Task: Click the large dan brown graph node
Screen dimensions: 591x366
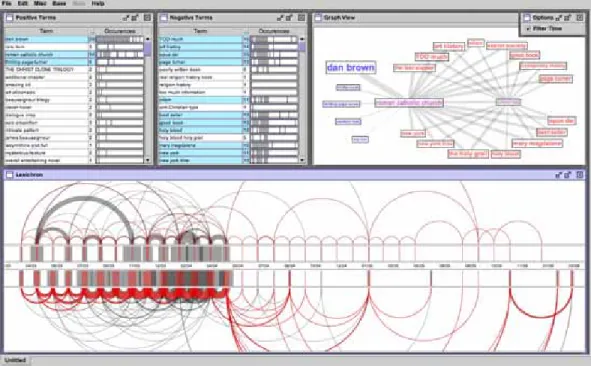Action: (x=351, y=67)
